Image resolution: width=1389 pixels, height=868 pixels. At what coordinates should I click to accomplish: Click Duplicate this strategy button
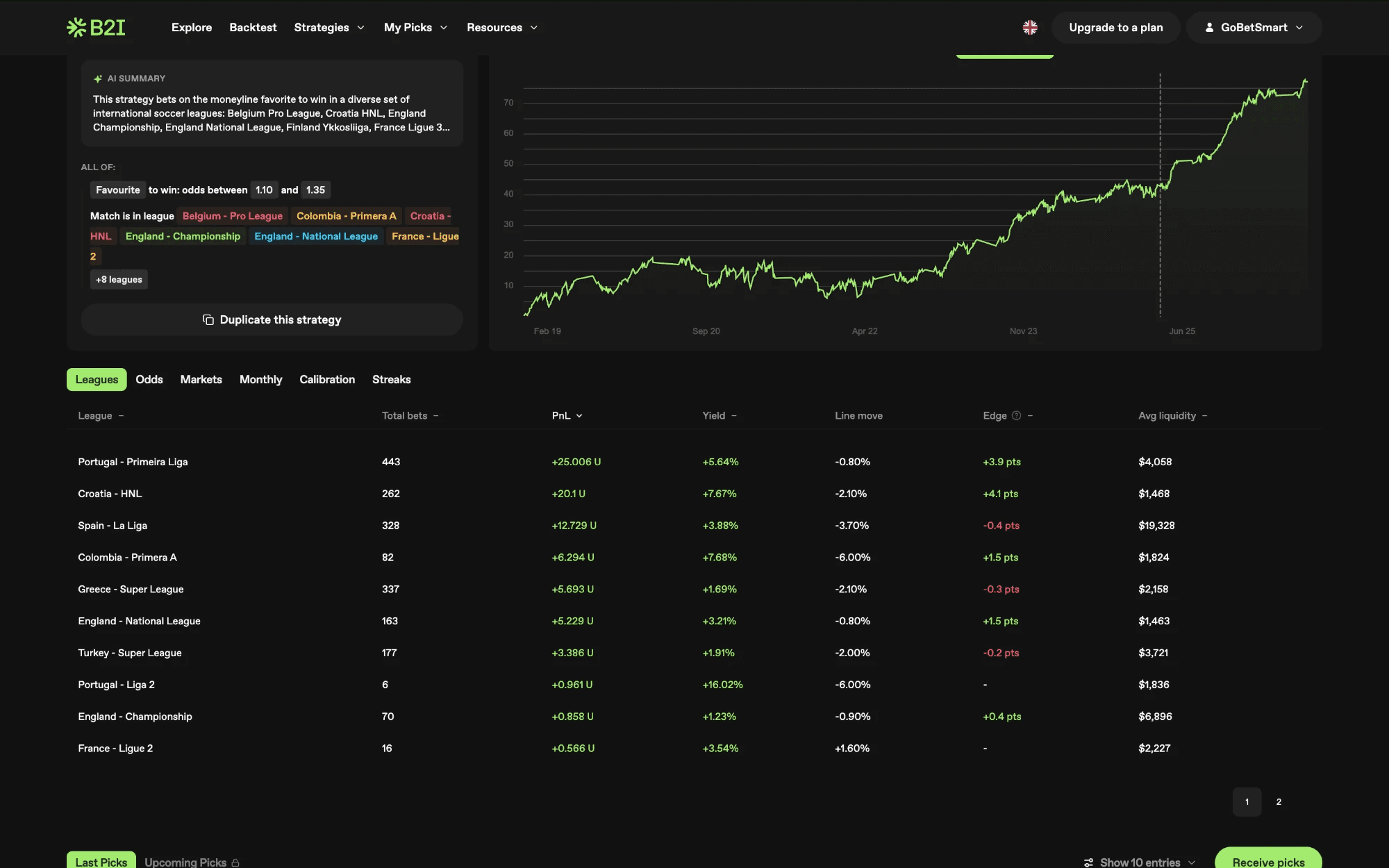pyautogui.click(x=272, y=319)
